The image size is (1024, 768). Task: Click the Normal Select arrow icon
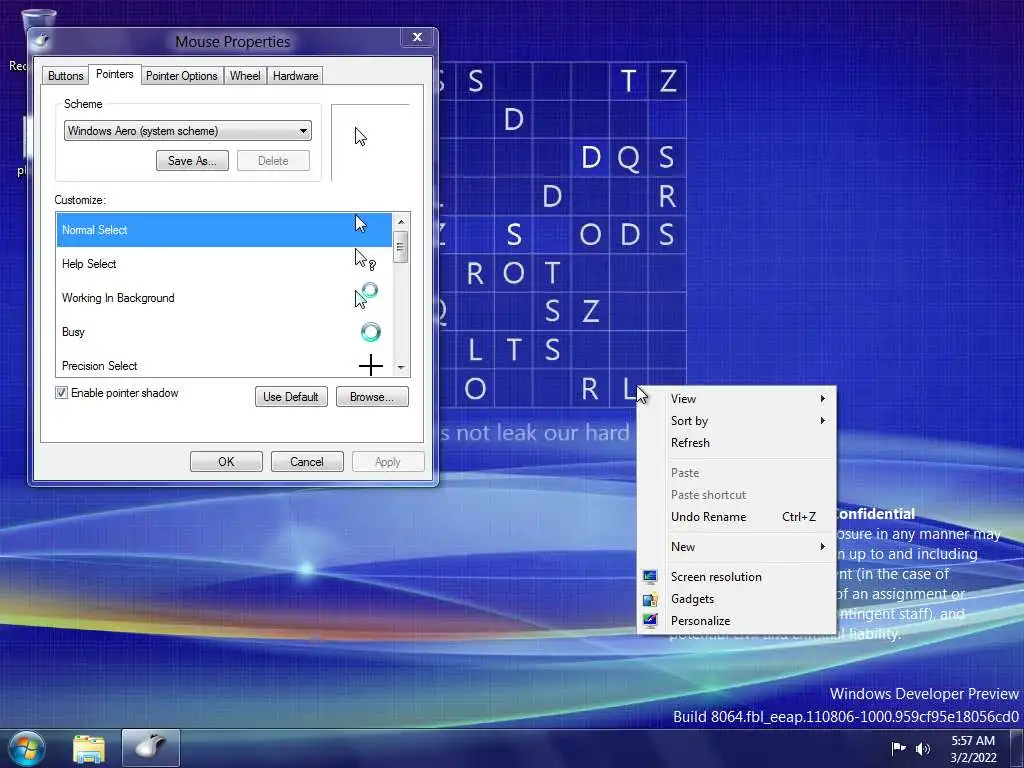[x=360, y=224]
